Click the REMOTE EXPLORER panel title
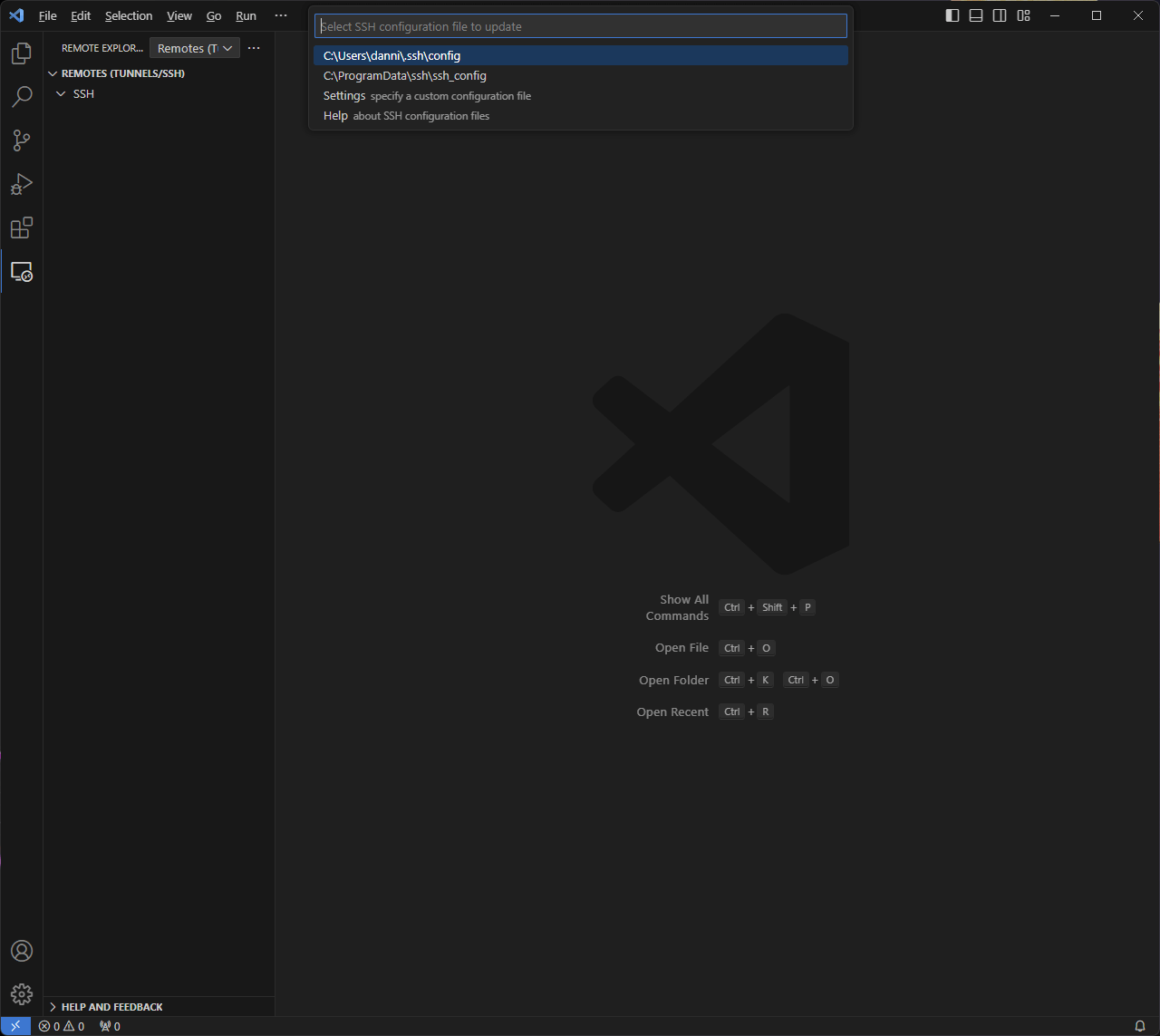Viewport: 1160px width, 1036px height. (x=102, y=48)
